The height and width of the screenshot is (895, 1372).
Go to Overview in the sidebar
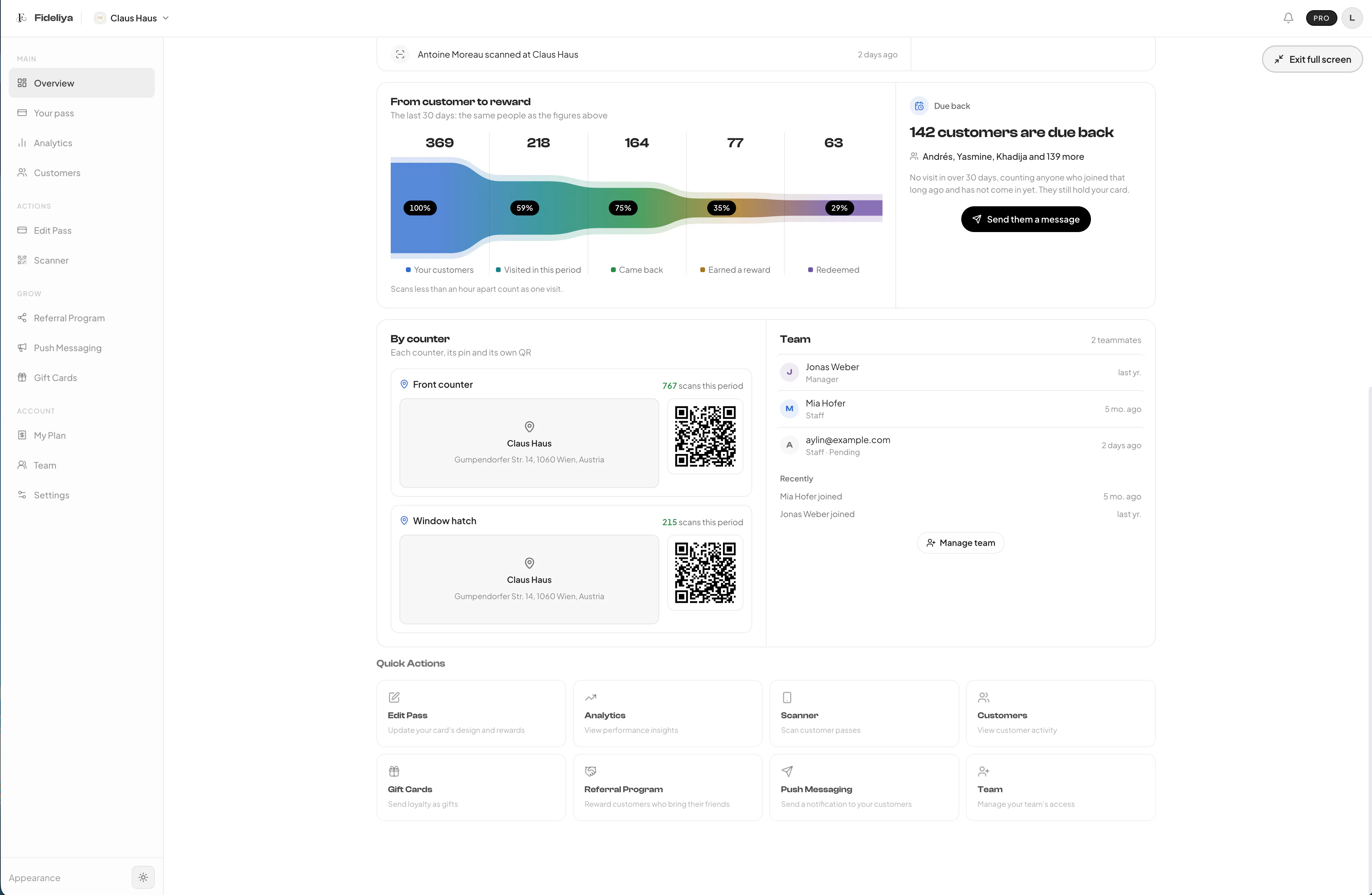click(82, 83)
